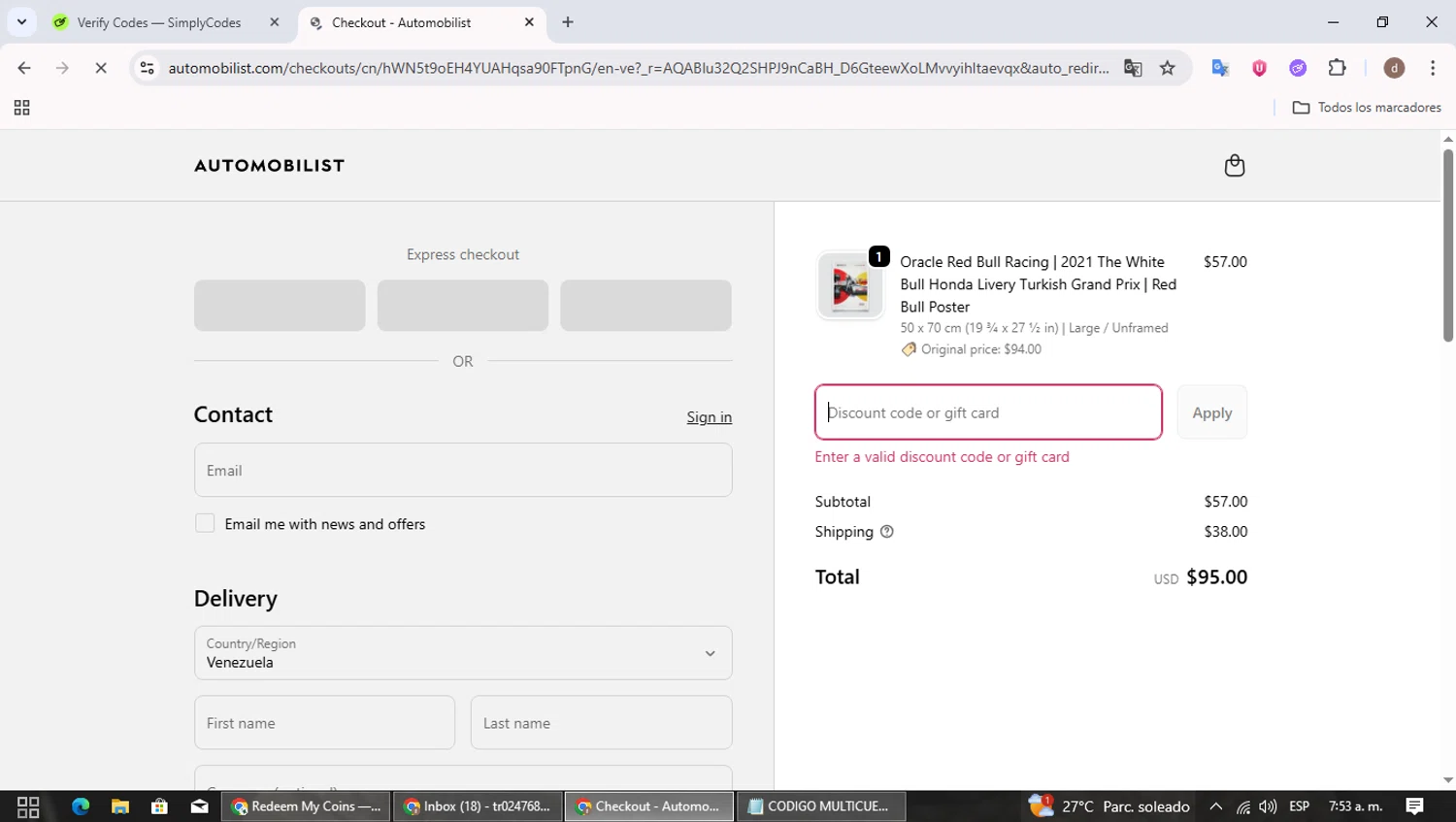Click the Total $95.00 amount
The width and height of the screenshot is (1456, 822).
1216,577
